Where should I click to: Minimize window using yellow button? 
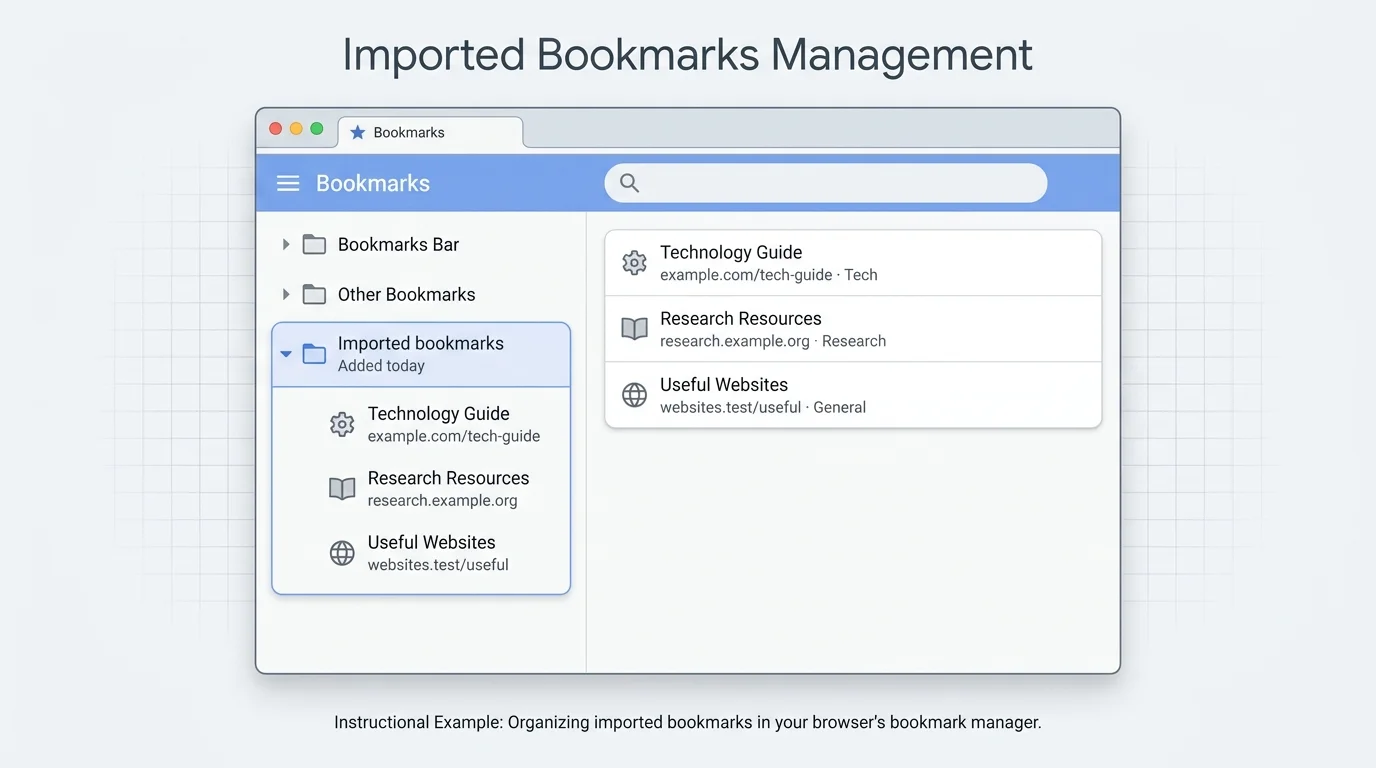(296, 129)
